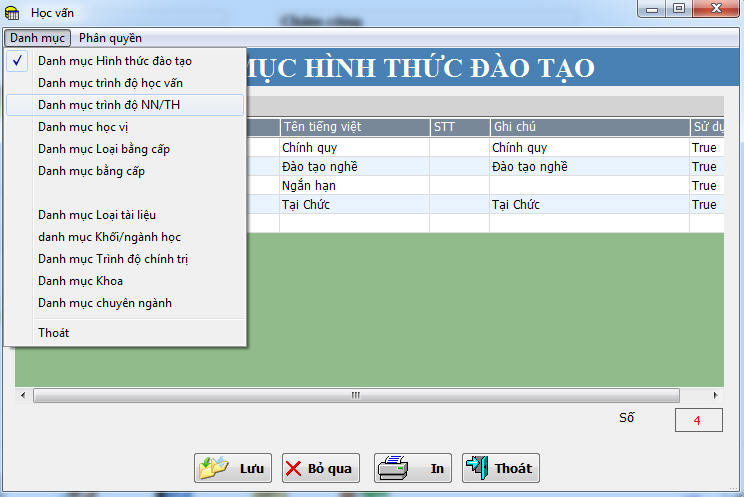This screenshot has height=497, width=744.
Task: Toggle checked Danh mục Hình thức đào tạo
Action: (x=114, y=61)
